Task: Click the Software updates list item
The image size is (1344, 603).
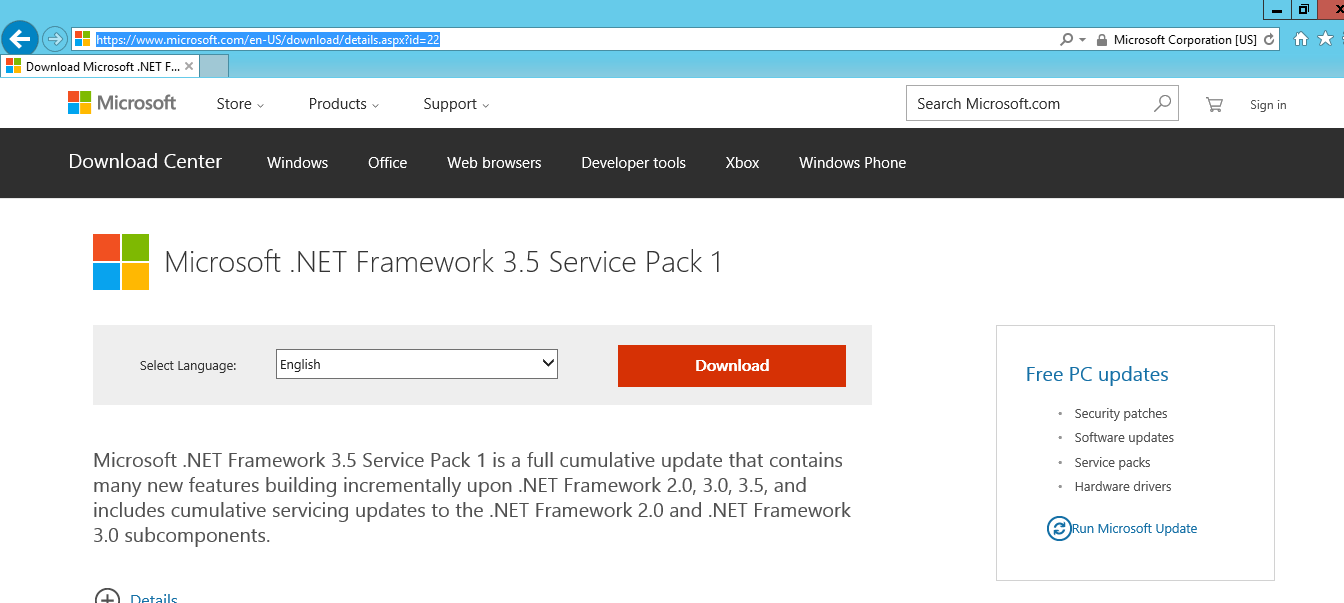Action: pyautogui.click(x=1124, y=437)
